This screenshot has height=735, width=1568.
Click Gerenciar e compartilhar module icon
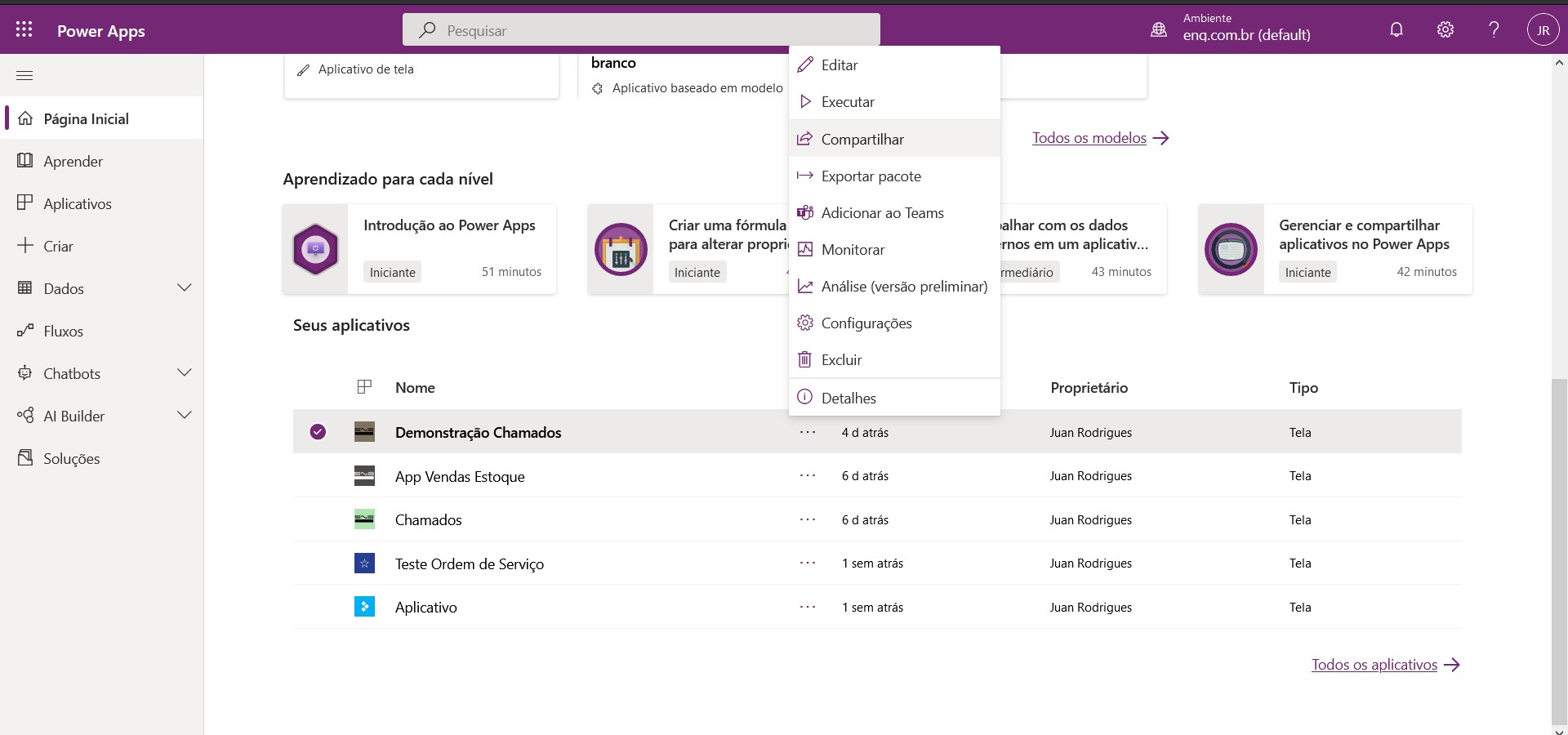coord(1231,249)
